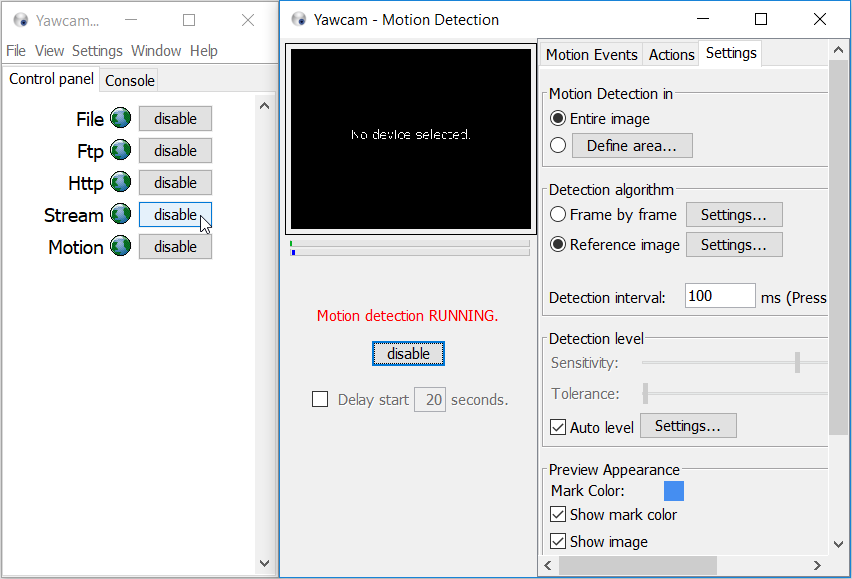Click control panel scroll down arrow
The image size is (852, 579).
(x=265, y=563)
